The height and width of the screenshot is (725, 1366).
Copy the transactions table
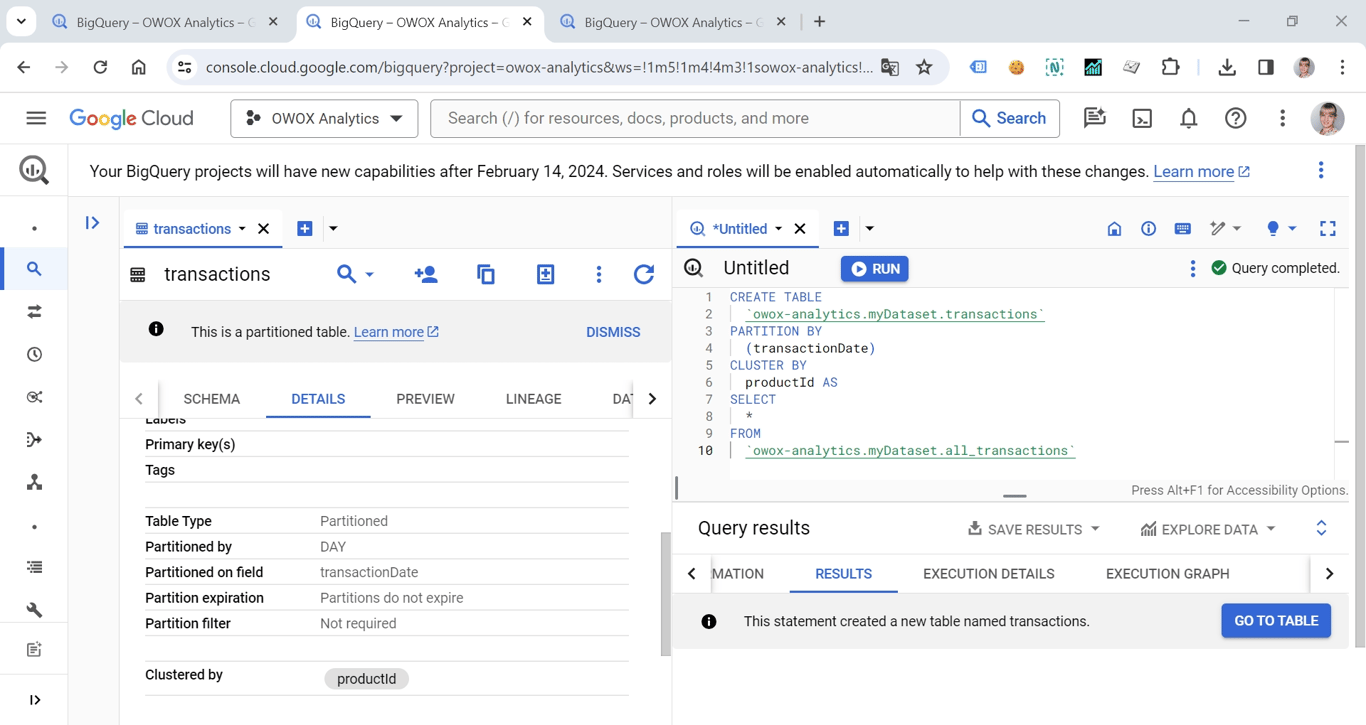[x=486, y=274]
